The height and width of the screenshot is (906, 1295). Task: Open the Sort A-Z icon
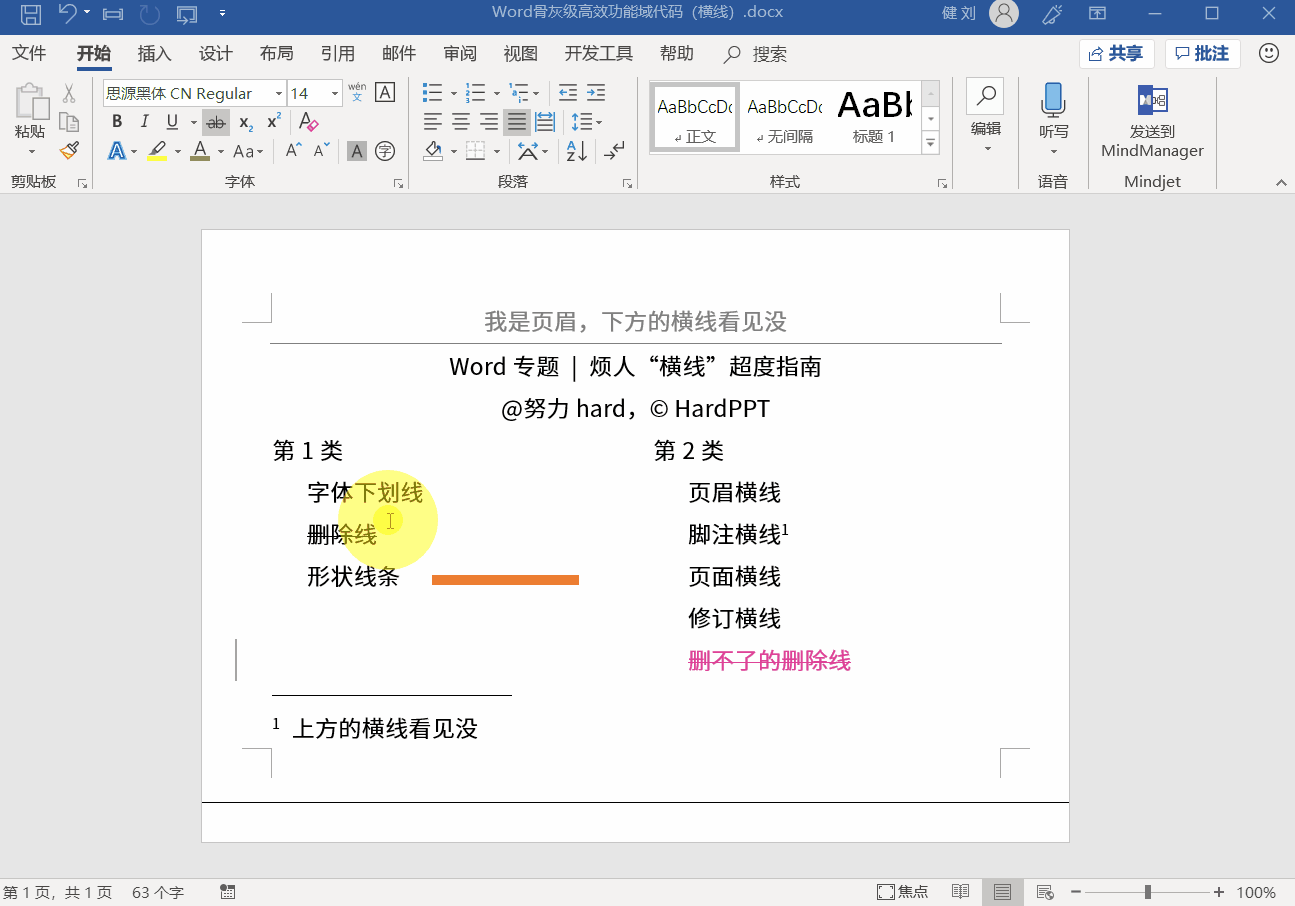click(577, 151)
